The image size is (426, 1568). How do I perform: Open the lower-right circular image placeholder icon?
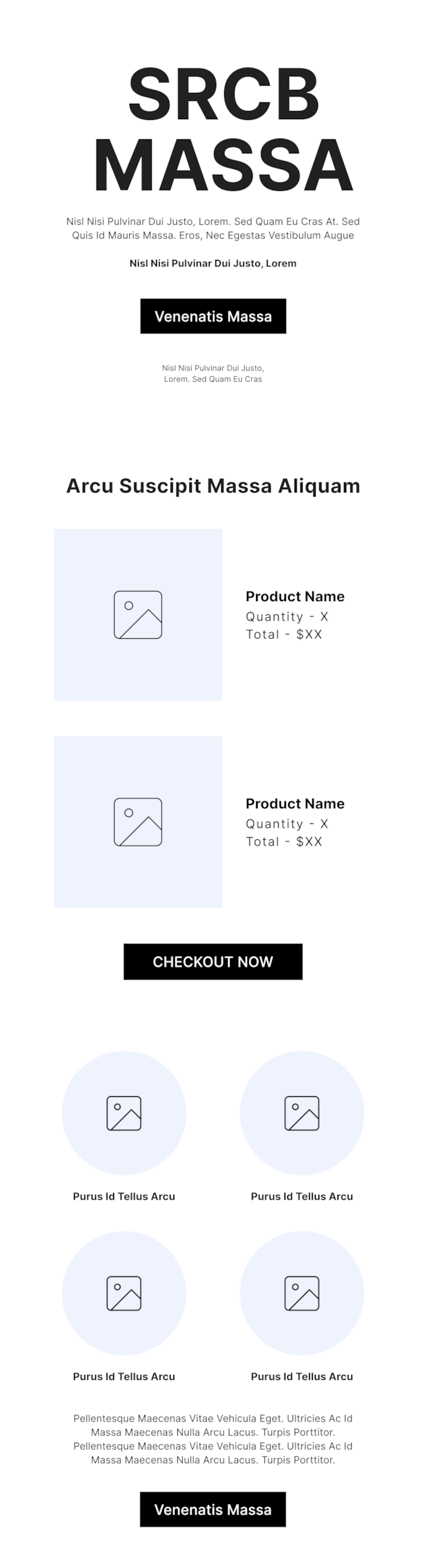[x=302, y=1293]
